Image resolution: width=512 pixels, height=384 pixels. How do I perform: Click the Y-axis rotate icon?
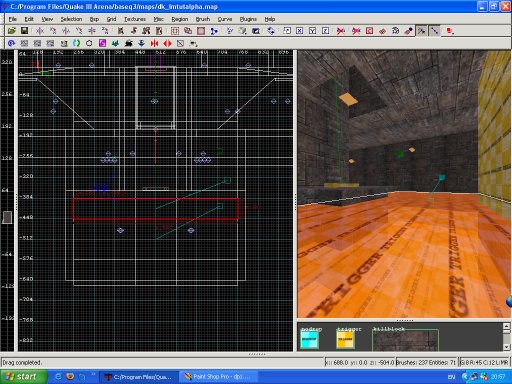tap(79, 31)
